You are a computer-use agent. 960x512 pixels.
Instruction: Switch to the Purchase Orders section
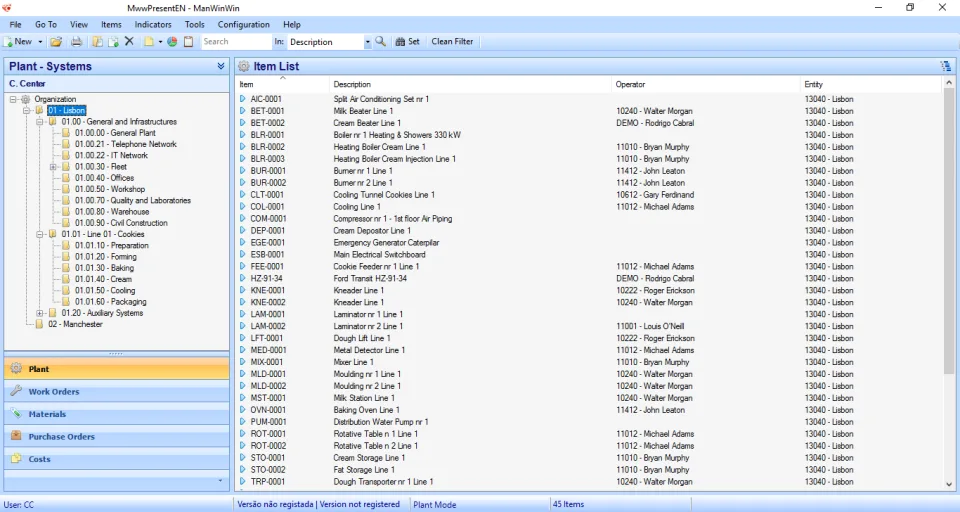point(116,437)
